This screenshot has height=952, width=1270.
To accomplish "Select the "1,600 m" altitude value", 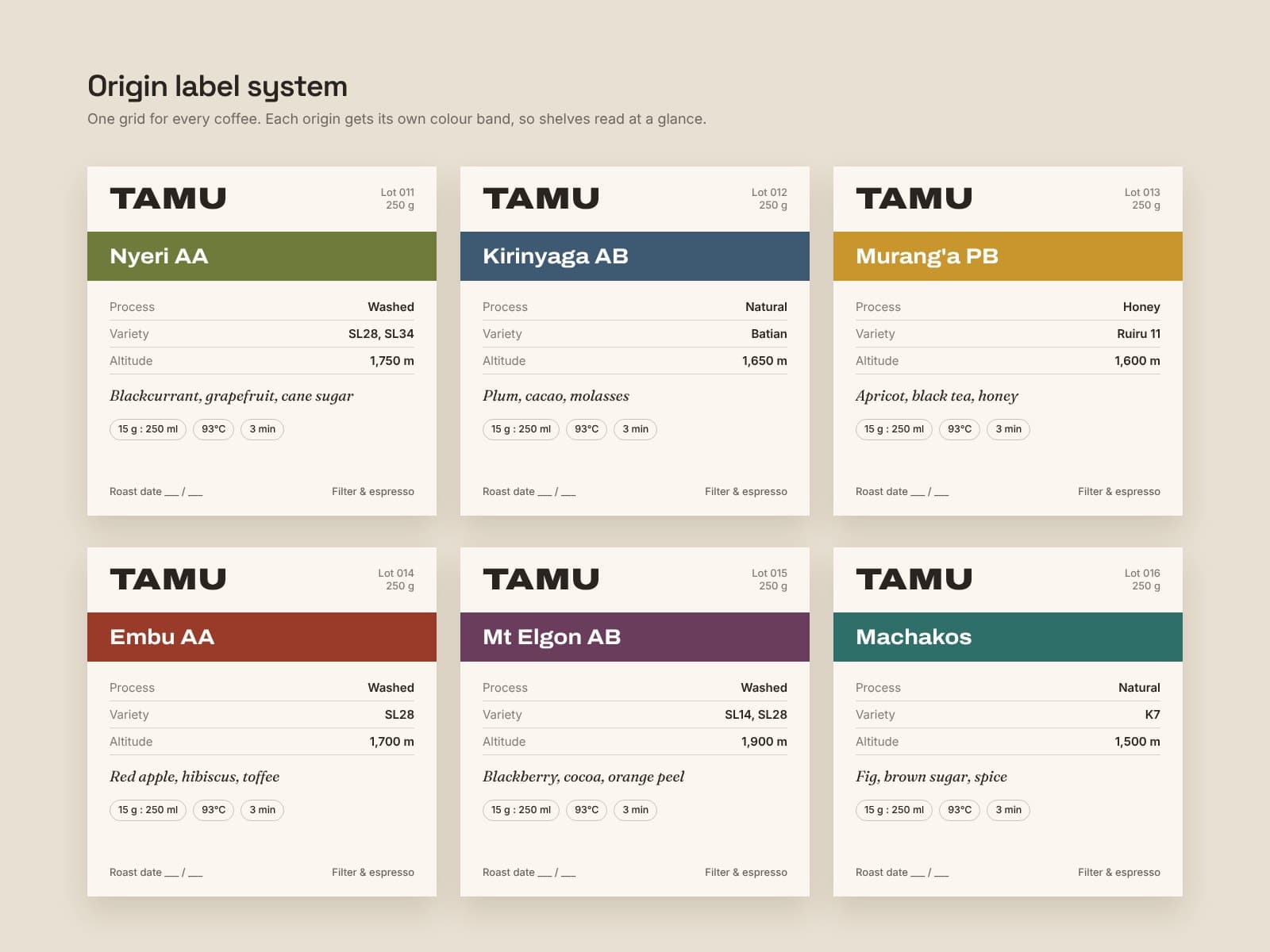I will point(1137,361).
